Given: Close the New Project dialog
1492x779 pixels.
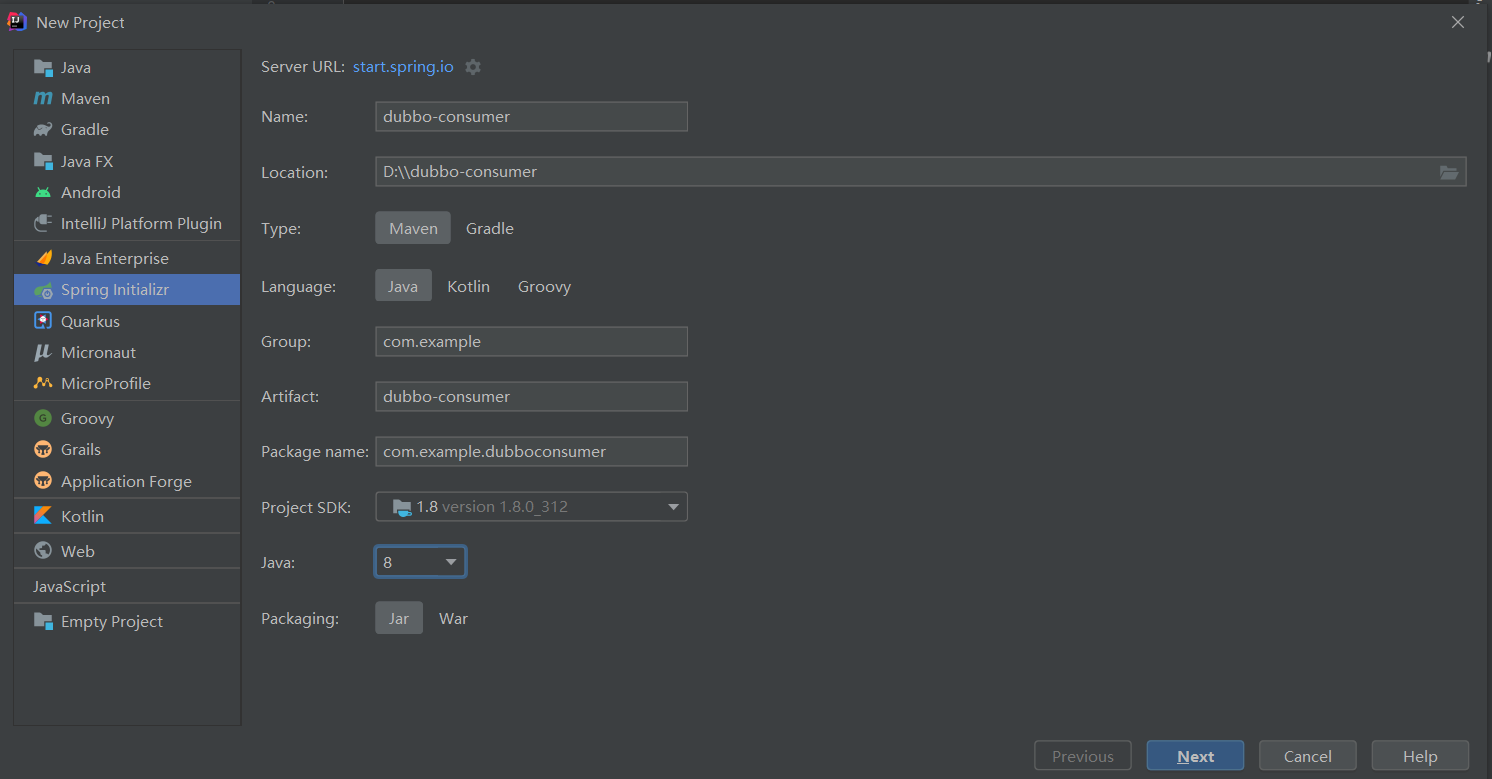Looking at the screenshot, I should click(1458, 22).
